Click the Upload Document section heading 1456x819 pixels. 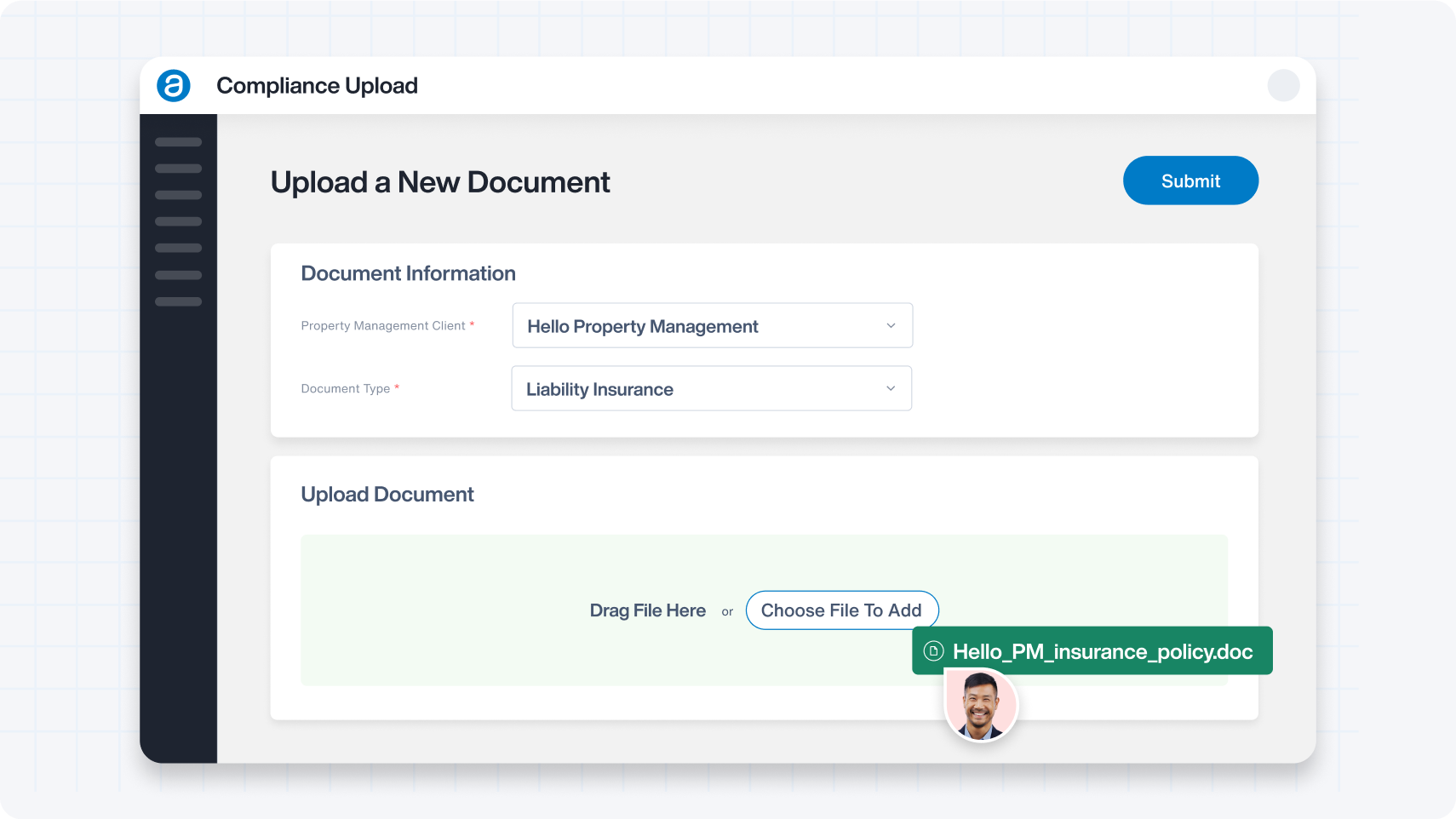[387, 494]
